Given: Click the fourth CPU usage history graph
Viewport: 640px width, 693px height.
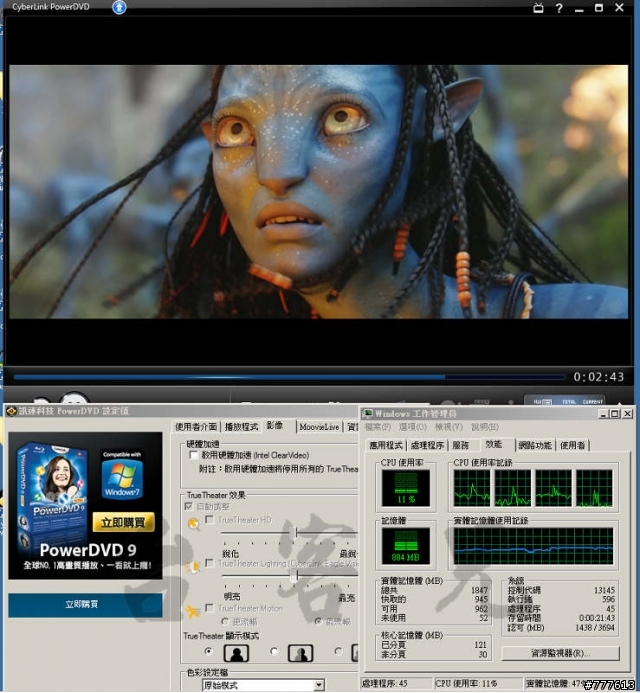Looking at the screenshot, I should pyautogui.click(x=594, y=488).
